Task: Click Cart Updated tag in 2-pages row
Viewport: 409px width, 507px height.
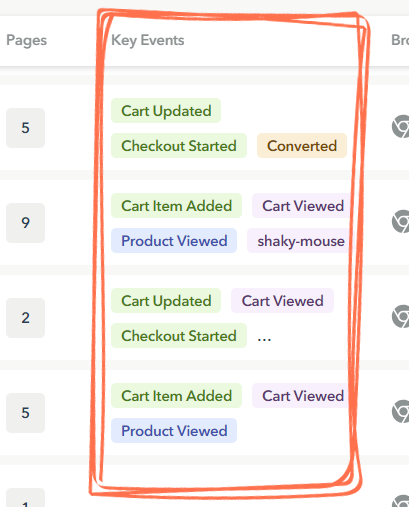Action: pos(166,301)
